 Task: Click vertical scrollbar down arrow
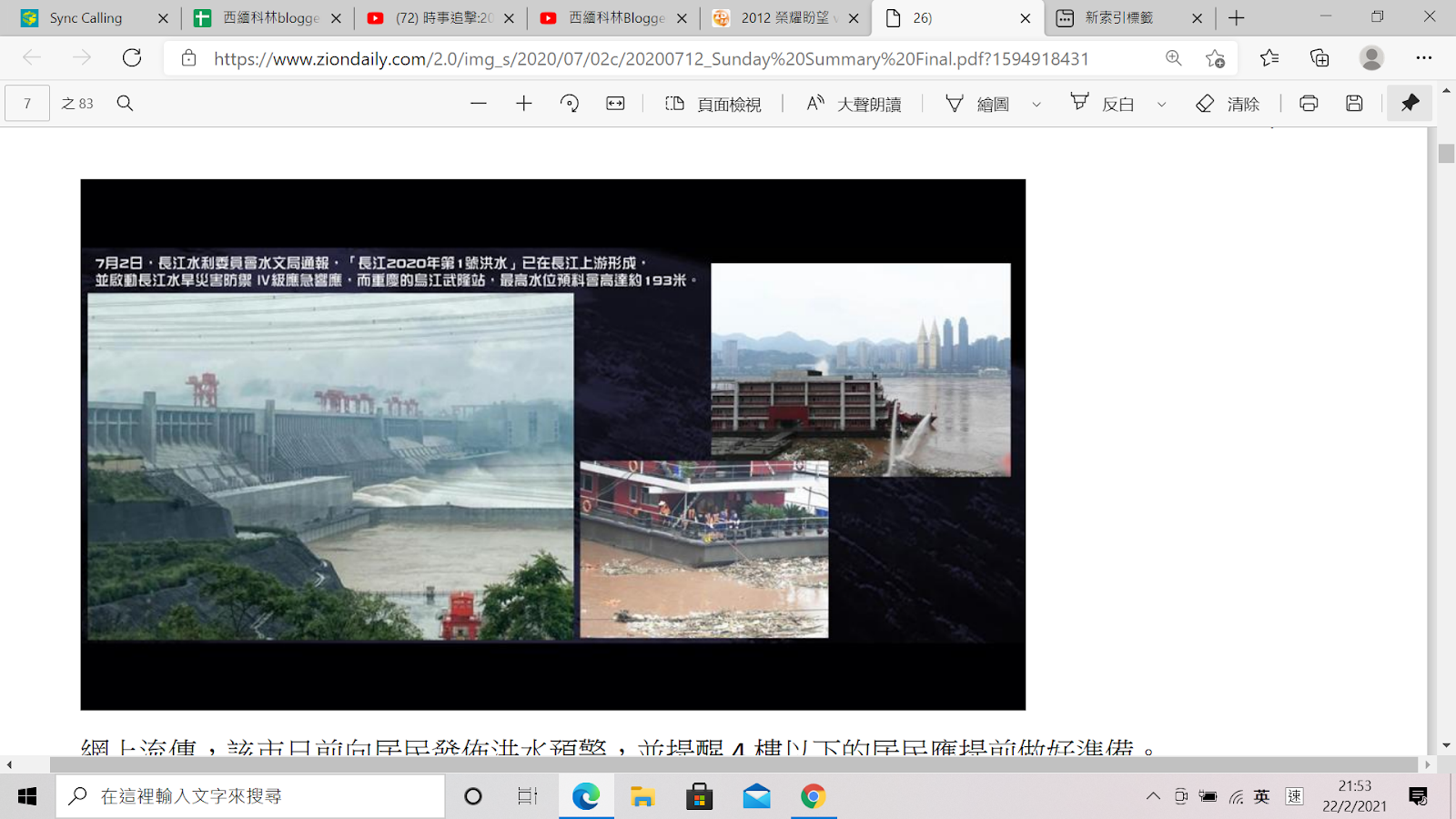pyautogui.click(x=1446, y=746)
